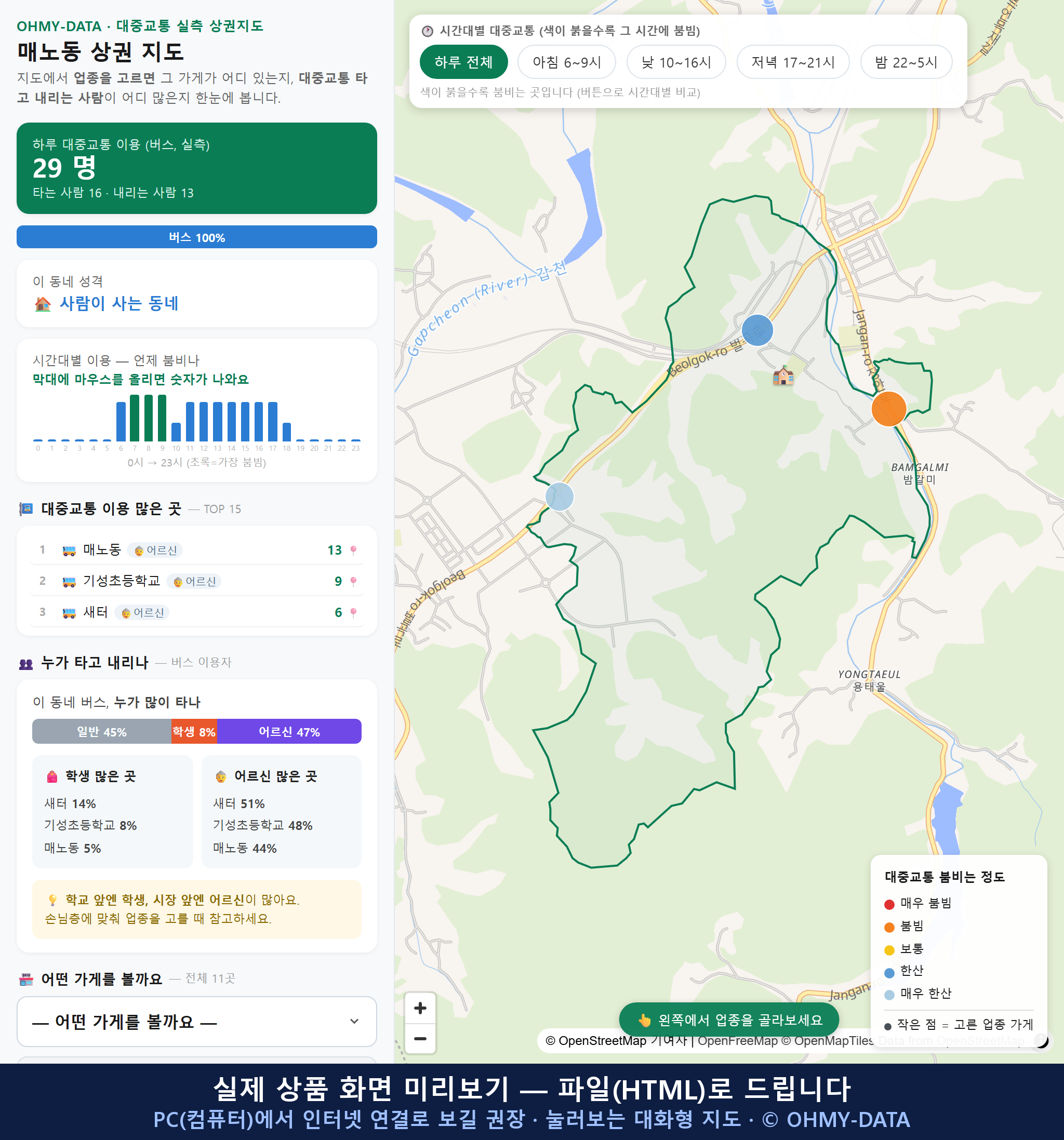
Task: Open the 어떤 가게를 볼까요 dropdown
Action: tap(197, 1021)
